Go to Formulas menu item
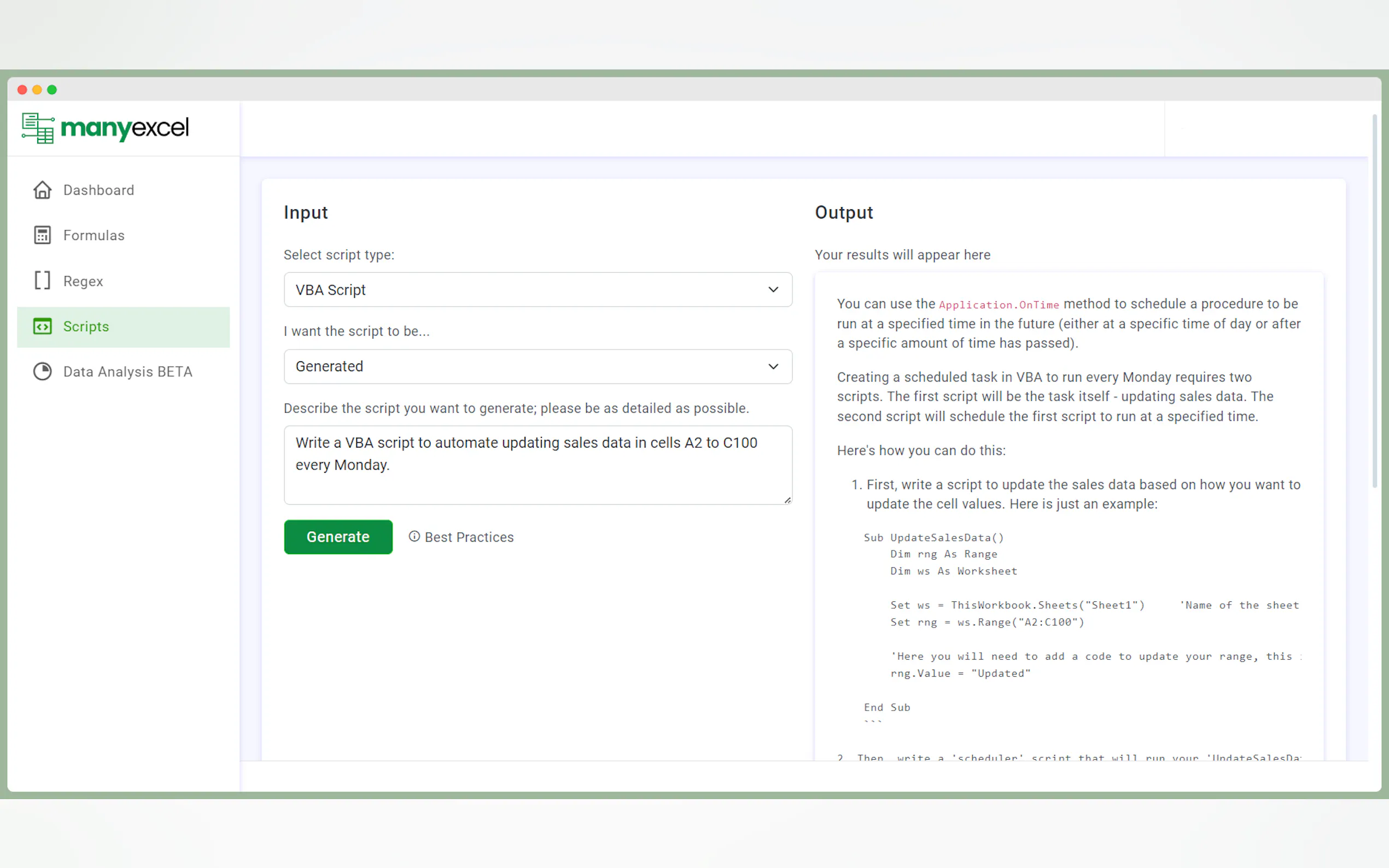 [94, 236]
